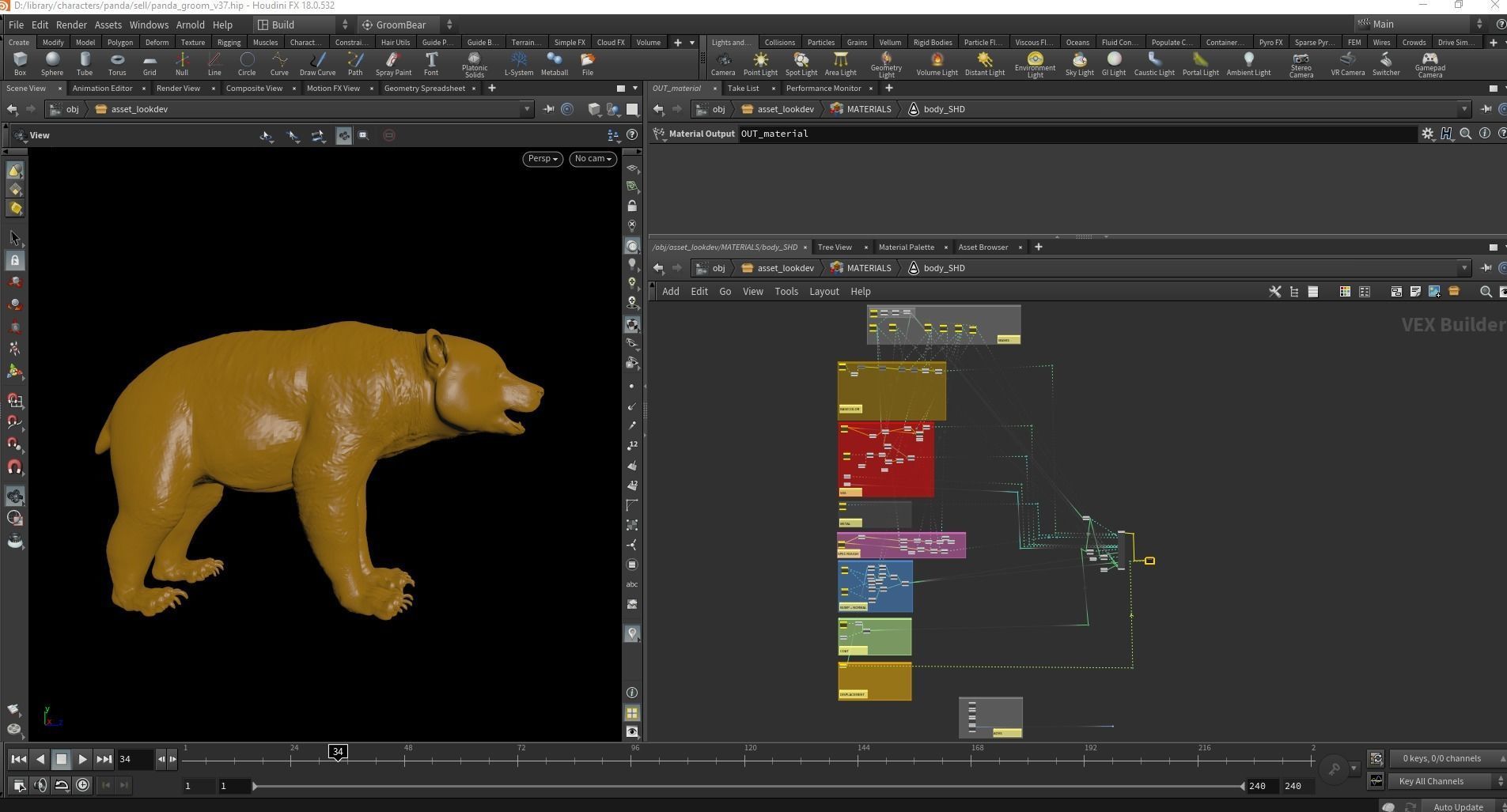Add a Torus from the shelf
The height and width of the screenshot is (812, 1507).
point(117,63)
